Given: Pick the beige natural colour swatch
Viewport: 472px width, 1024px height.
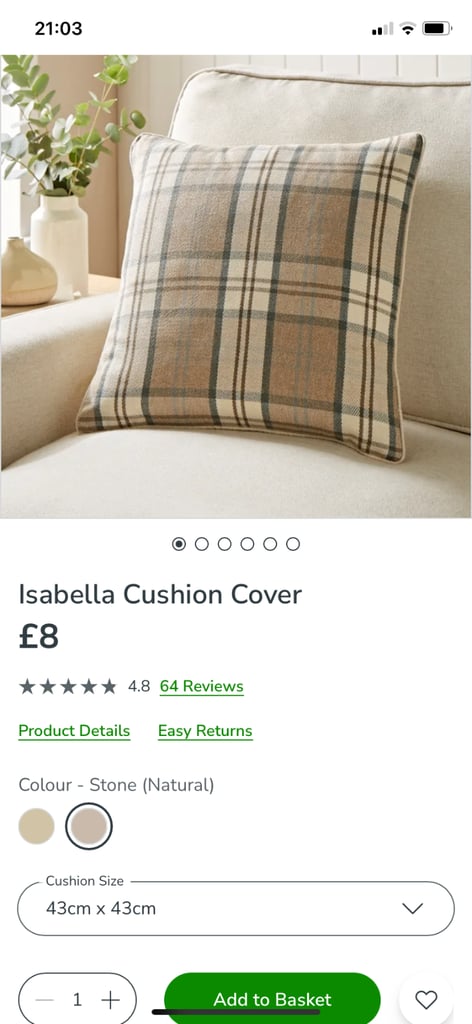Looking at the screenshot, I should click(x=37, y=826).
